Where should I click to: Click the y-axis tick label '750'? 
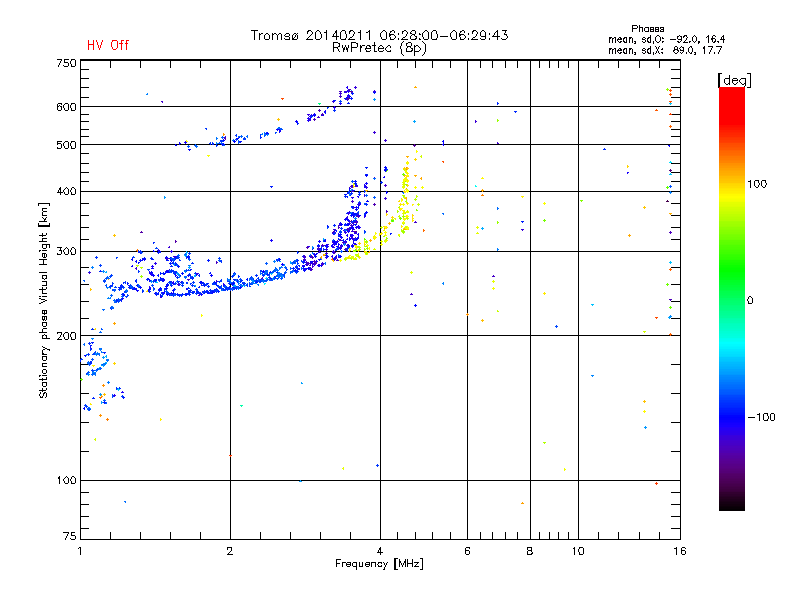66,63
